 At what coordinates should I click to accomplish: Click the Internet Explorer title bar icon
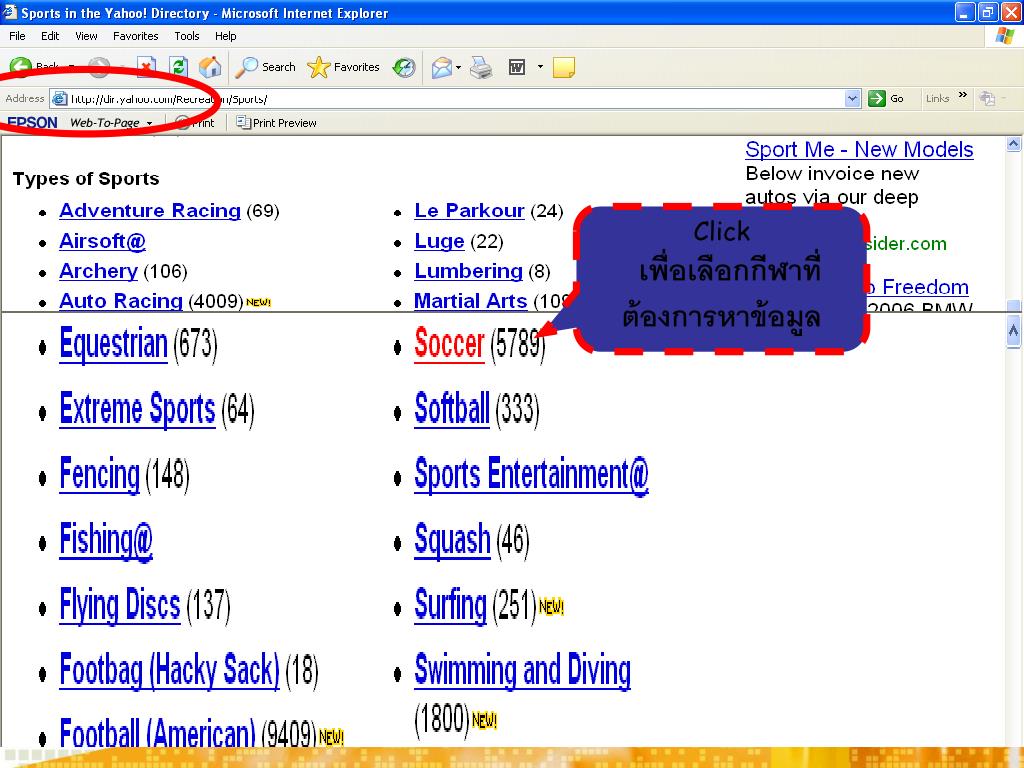point(9,12)
